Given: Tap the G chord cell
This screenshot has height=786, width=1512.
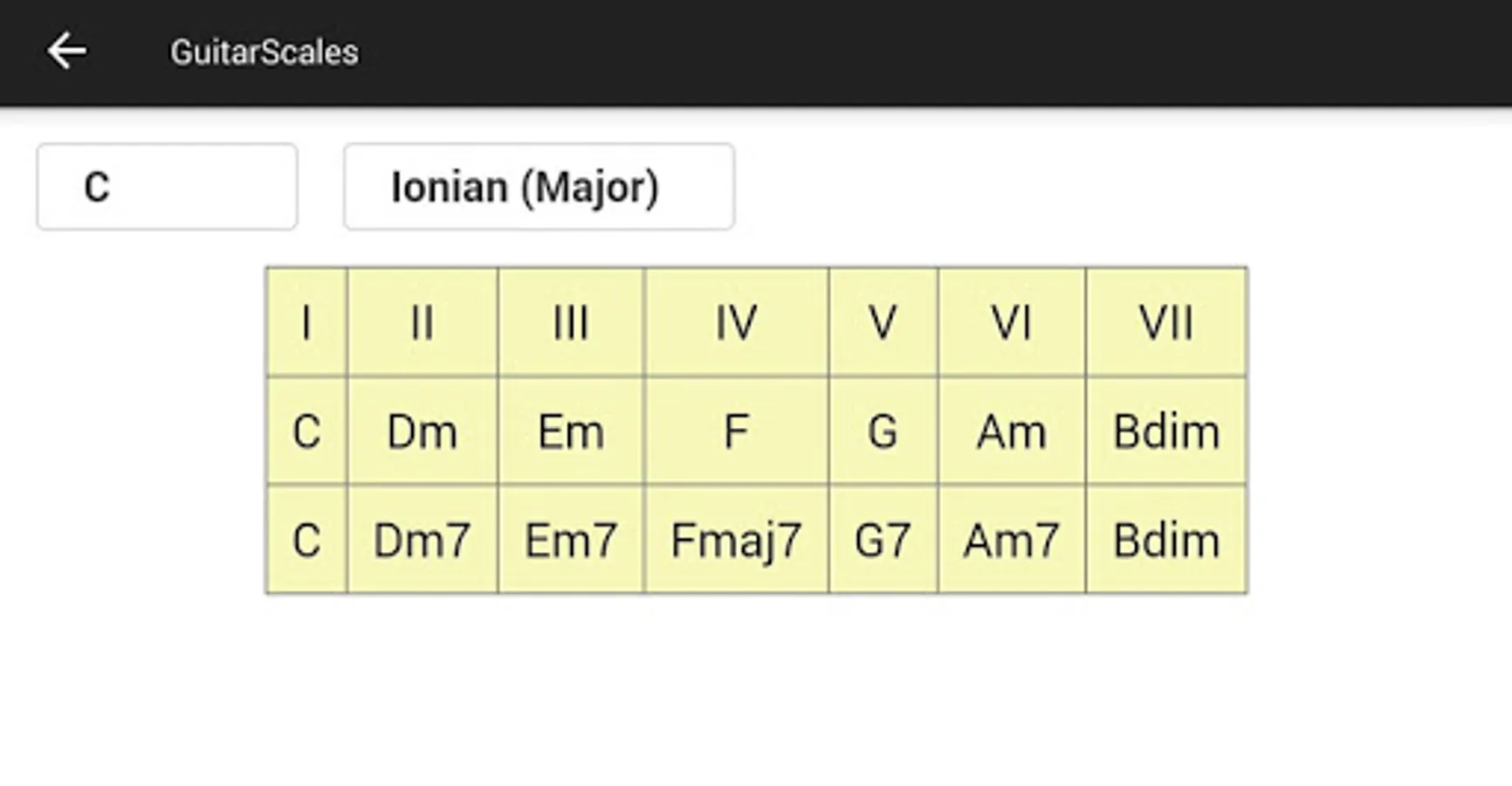Looking at the screenshot, I should coord(883,431).
